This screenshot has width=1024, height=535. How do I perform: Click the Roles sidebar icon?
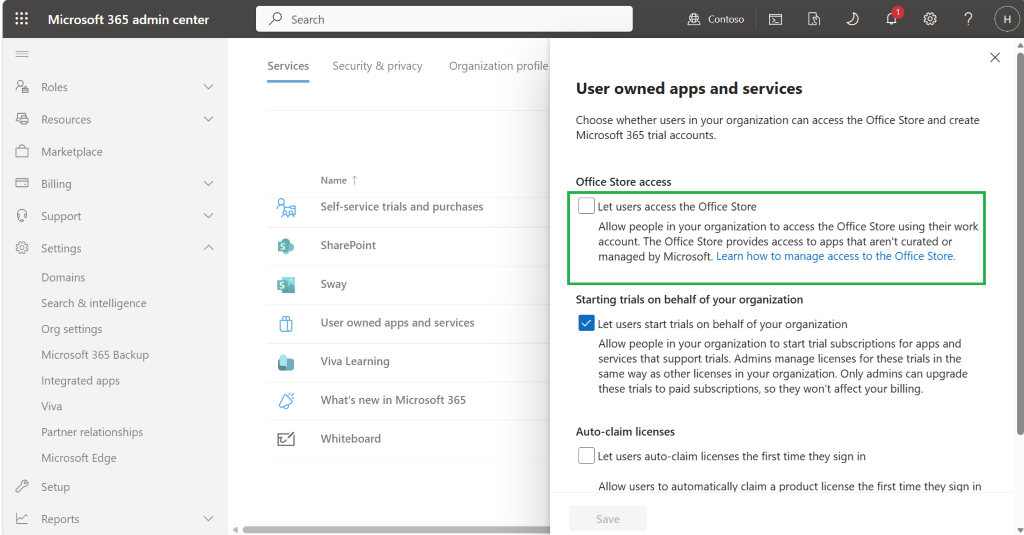coord(22,86)
